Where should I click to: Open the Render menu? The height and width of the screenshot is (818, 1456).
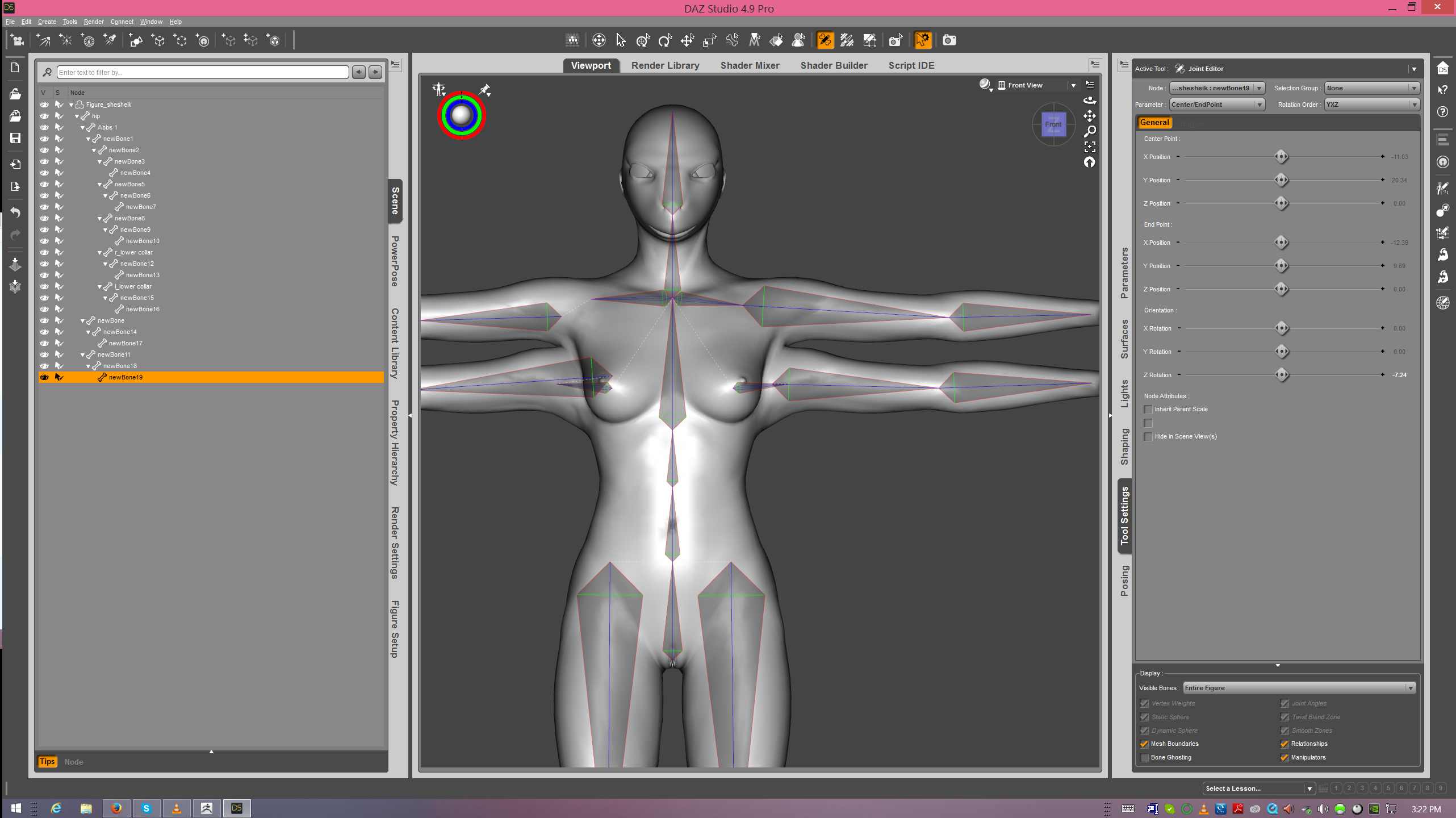[x=93, y=22]
